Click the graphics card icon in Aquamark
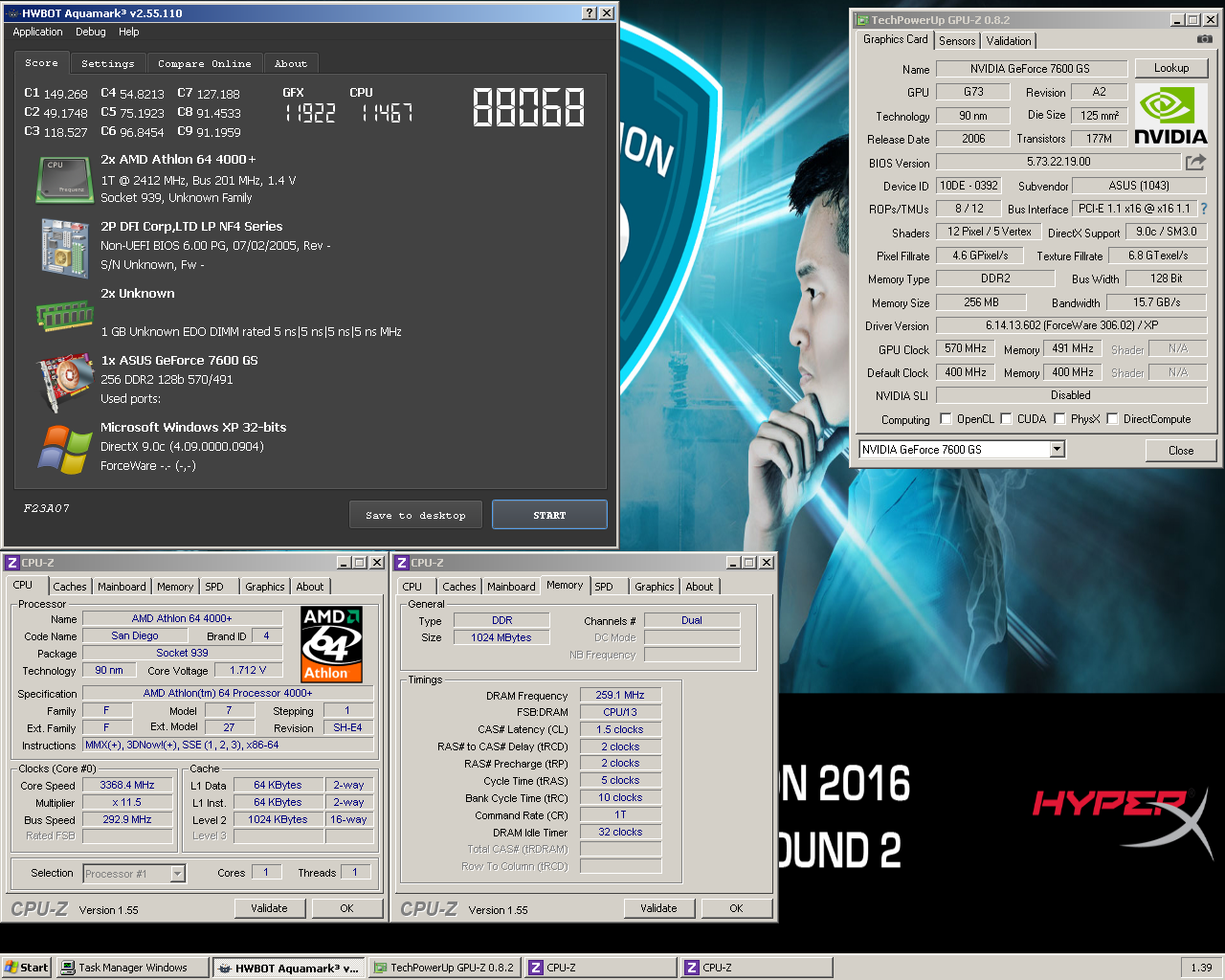The width and height of the screenshot is (1225, 980). click(64, 382)
